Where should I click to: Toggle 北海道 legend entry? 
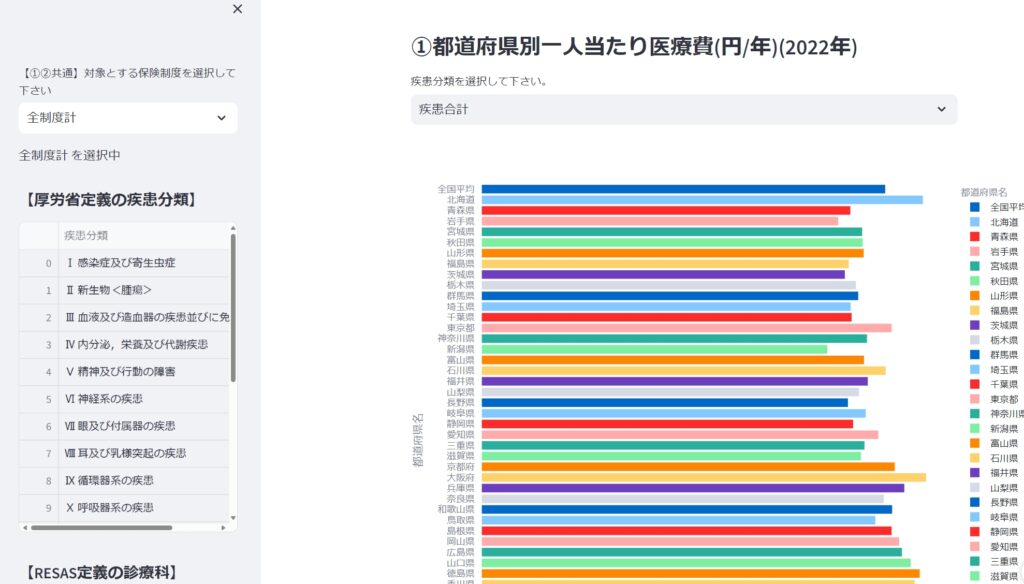pyautogui.click(x=994, y=222)
